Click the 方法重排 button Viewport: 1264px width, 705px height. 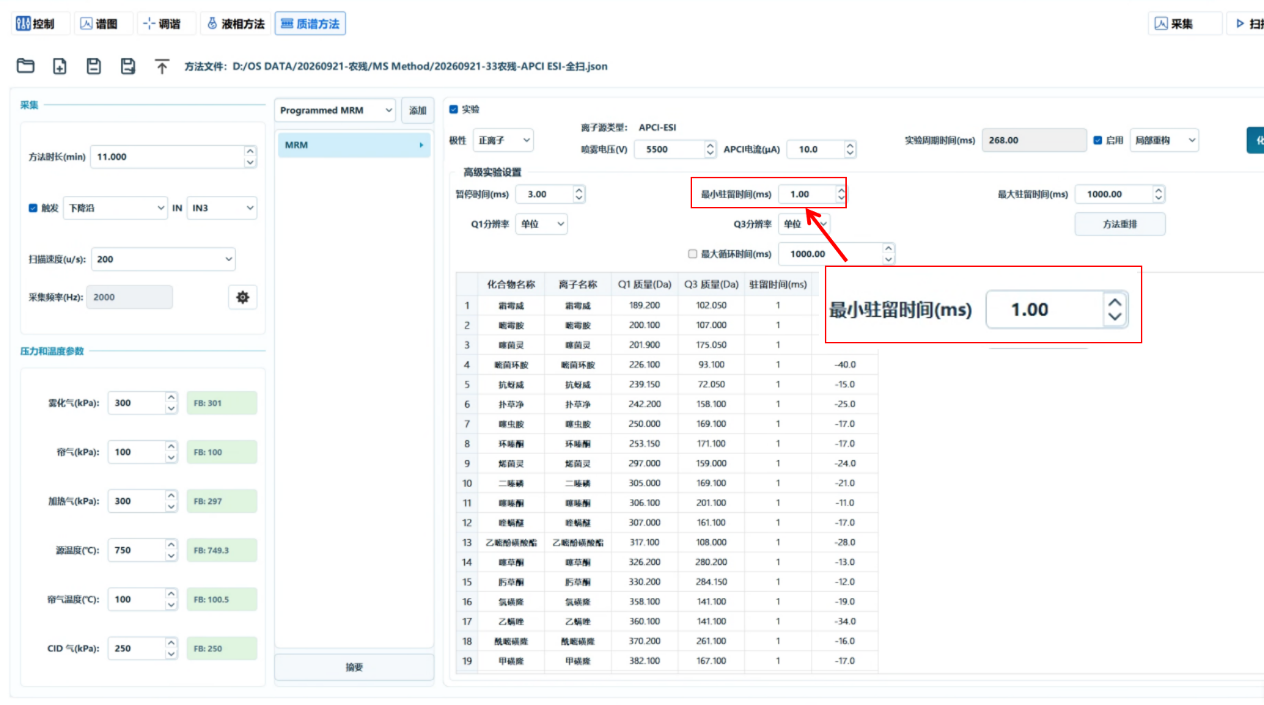[x=1120, y=224]
